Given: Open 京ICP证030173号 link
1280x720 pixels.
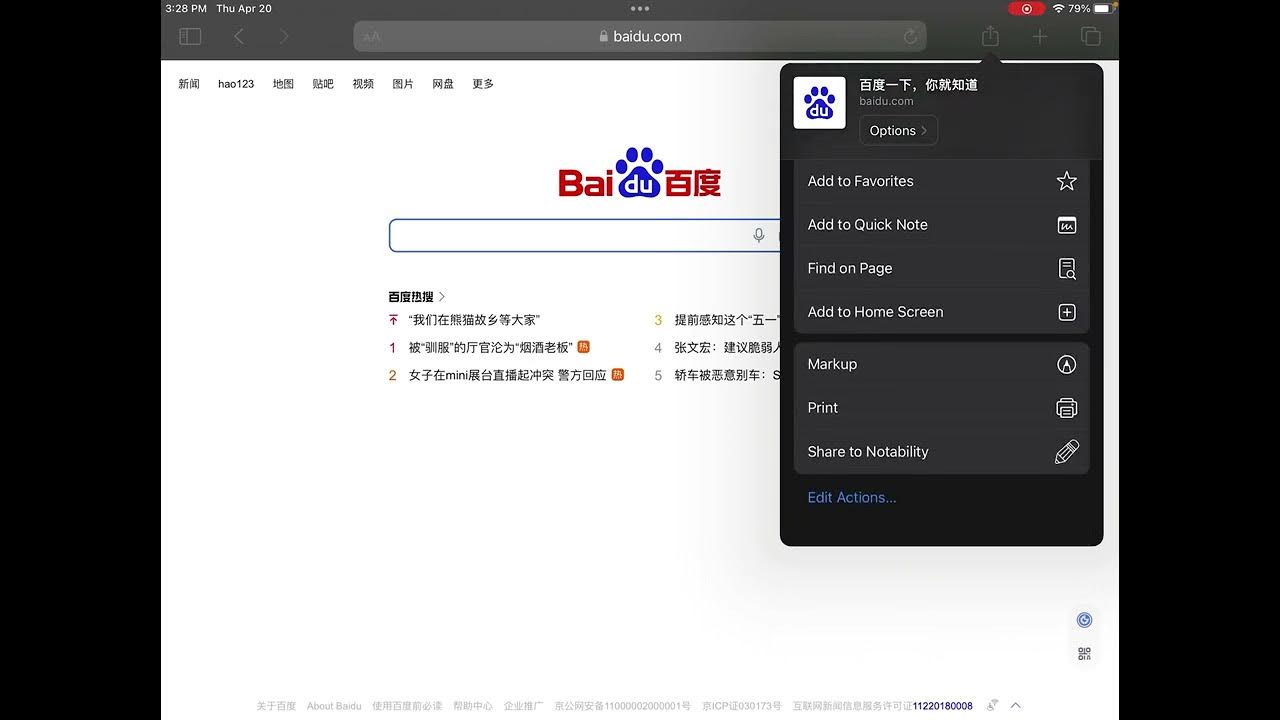Looking at the screenshot, I should click(x=742, y=706).
